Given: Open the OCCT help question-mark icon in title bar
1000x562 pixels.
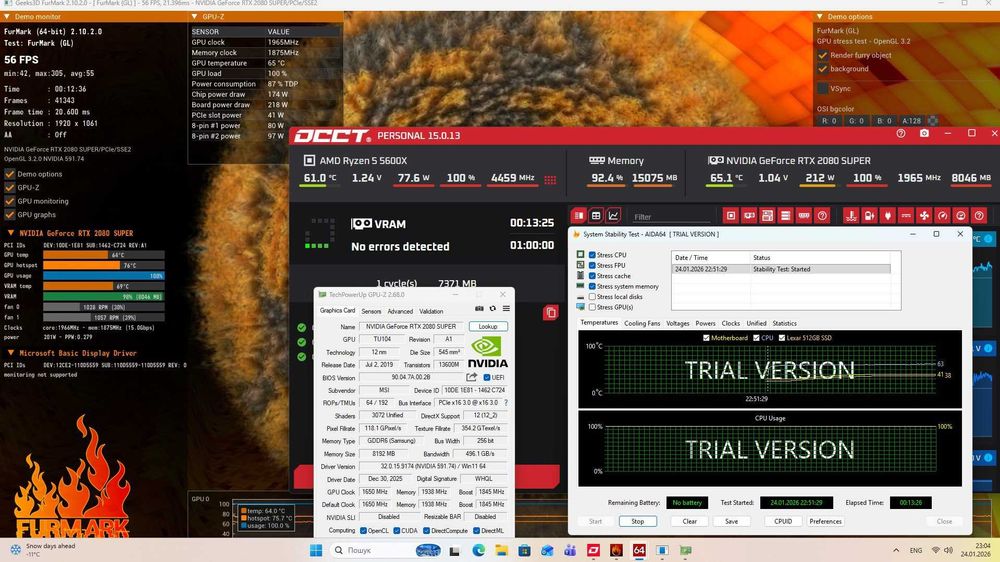Looking at the screenshot, I should 901,133.
